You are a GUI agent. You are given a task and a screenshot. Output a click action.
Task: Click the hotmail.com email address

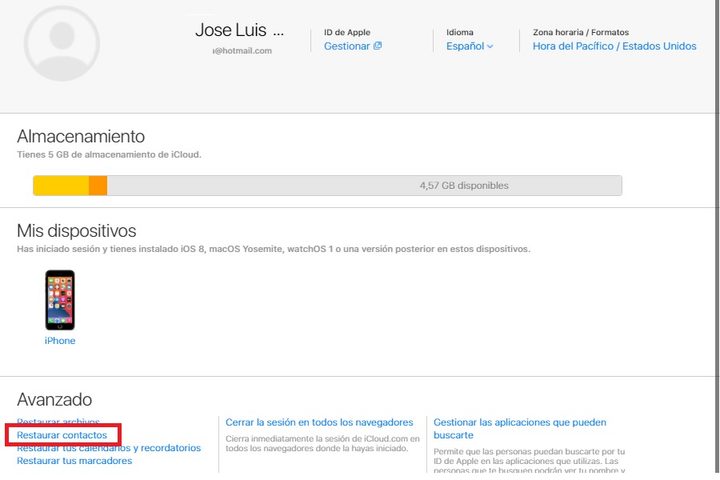[x=242, y=51]
